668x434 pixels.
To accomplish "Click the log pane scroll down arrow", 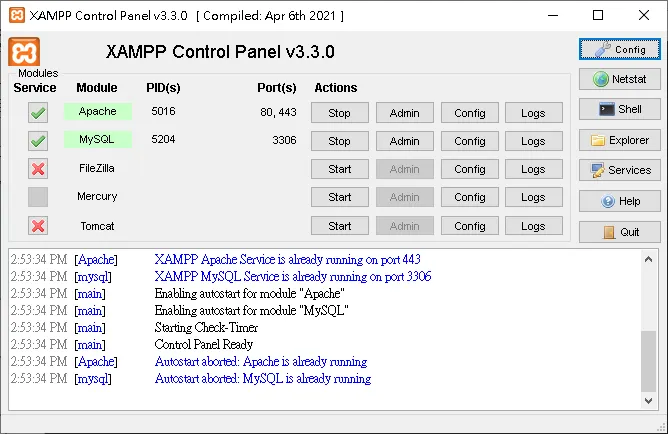I will coord(648,401).
